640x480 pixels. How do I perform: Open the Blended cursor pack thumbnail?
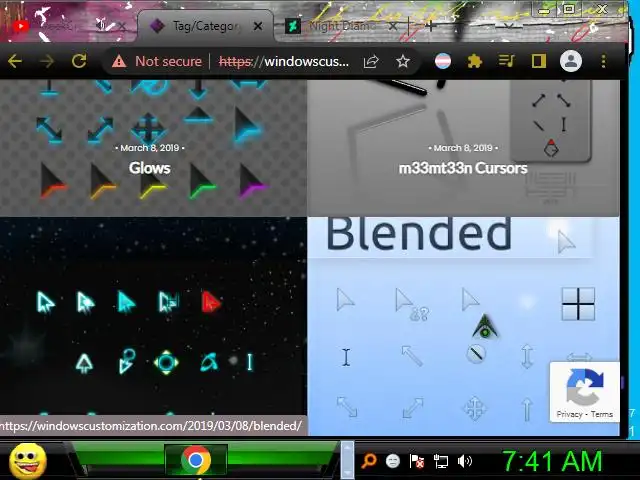[463, 326]
